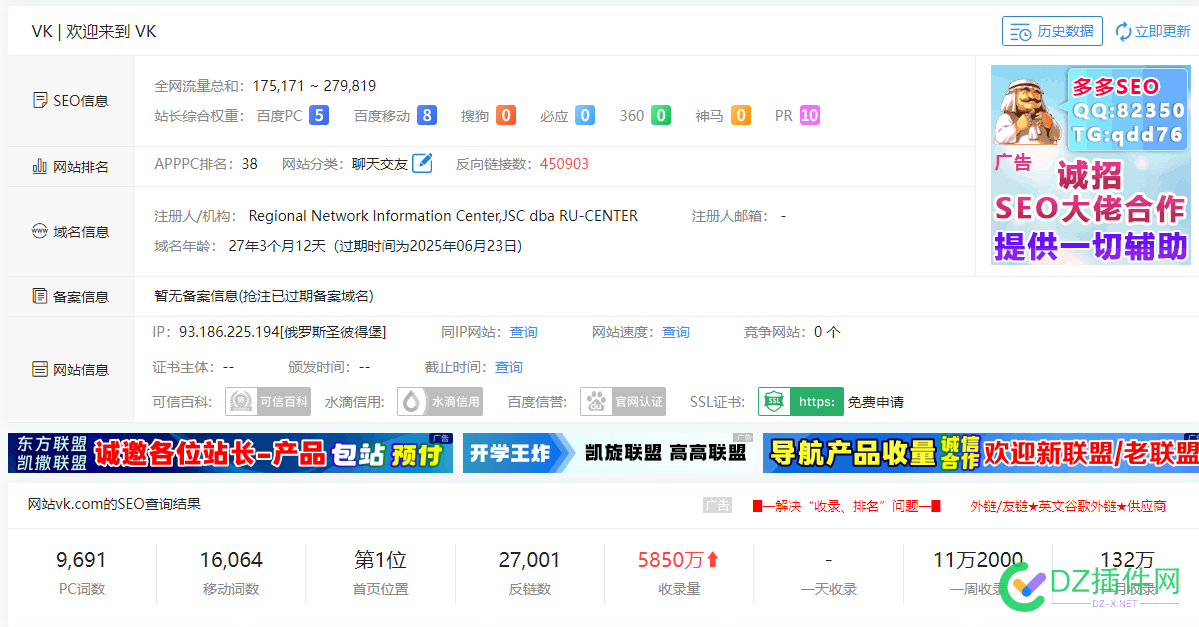Screen dimensions: 1199x627
Task: Click the backlink count 450903
Action: [564, 164]
